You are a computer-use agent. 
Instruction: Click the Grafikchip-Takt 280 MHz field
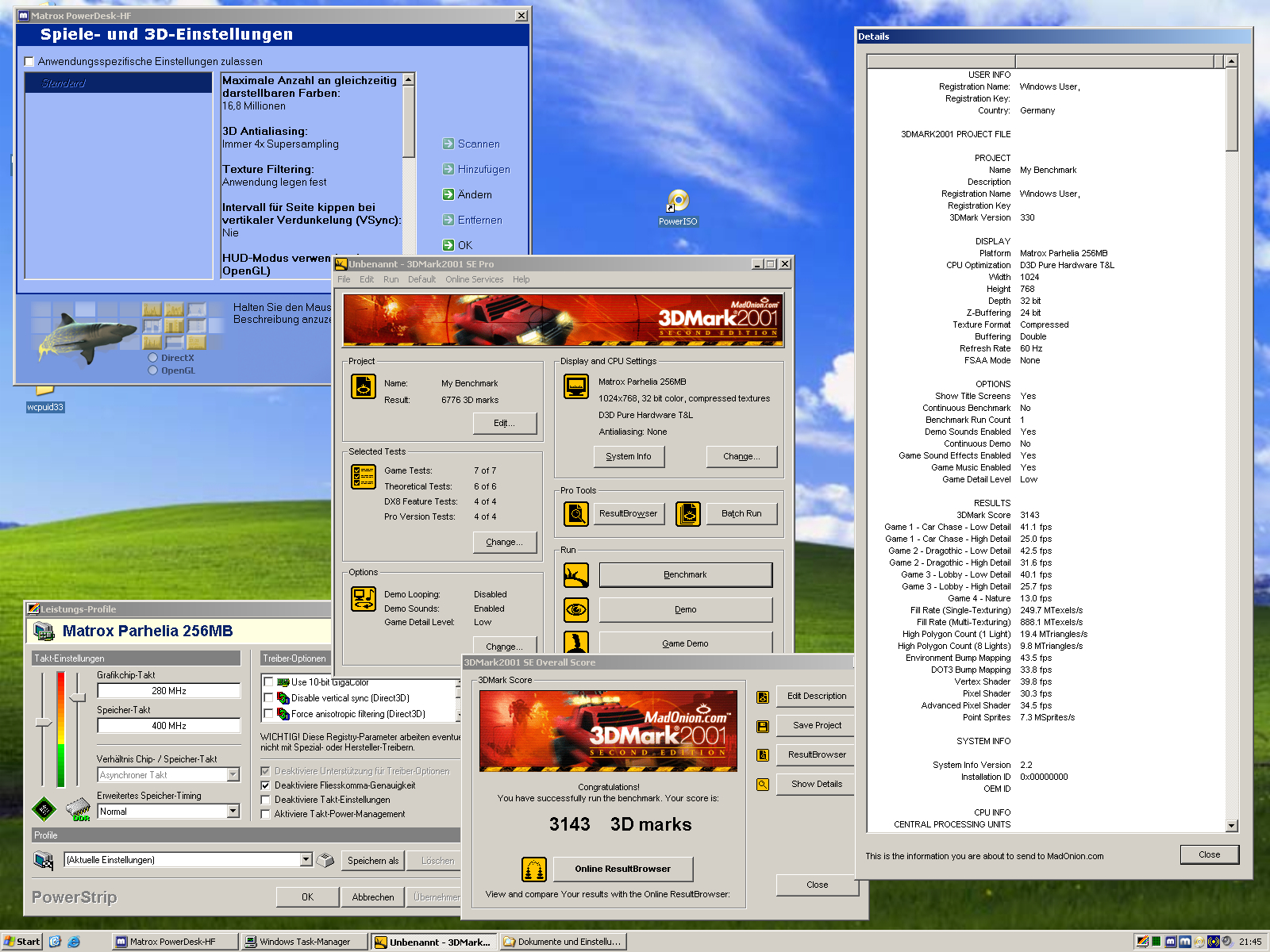coord(169,691)
